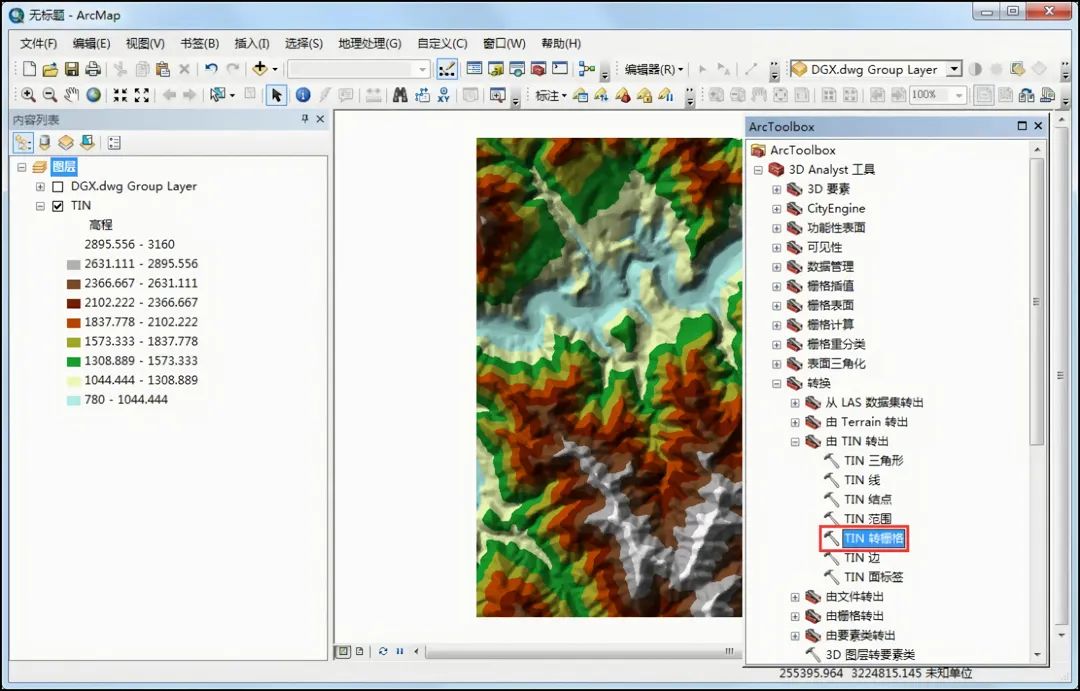
Task: Click the Full Extent globe icon
Action: pyautogui.click(x=95, y=94)
